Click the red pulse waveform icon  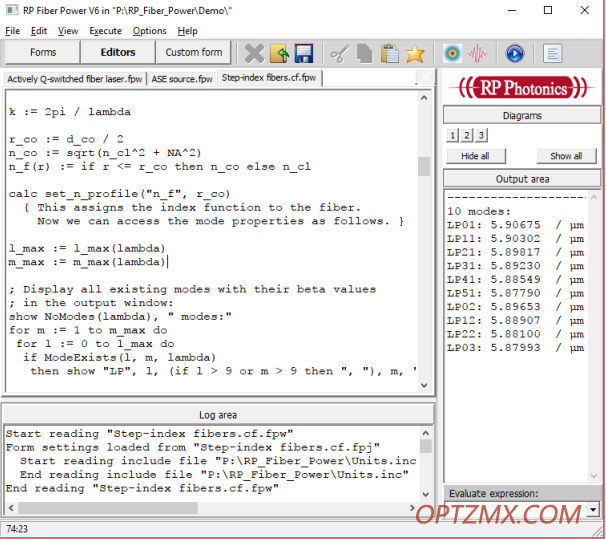[x=477, y=53]
